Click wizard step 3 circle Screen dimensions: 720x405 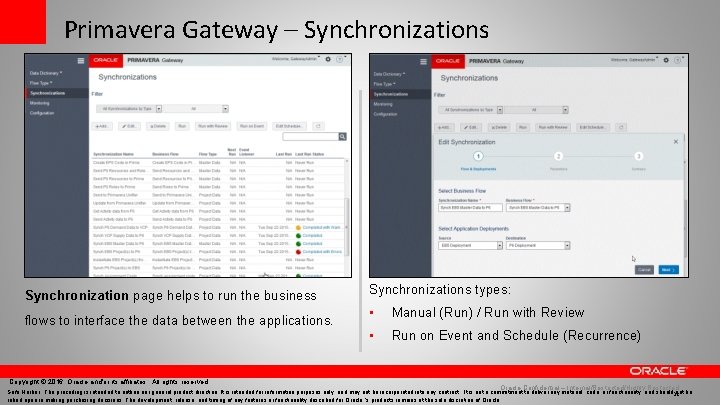coord(638,157)
